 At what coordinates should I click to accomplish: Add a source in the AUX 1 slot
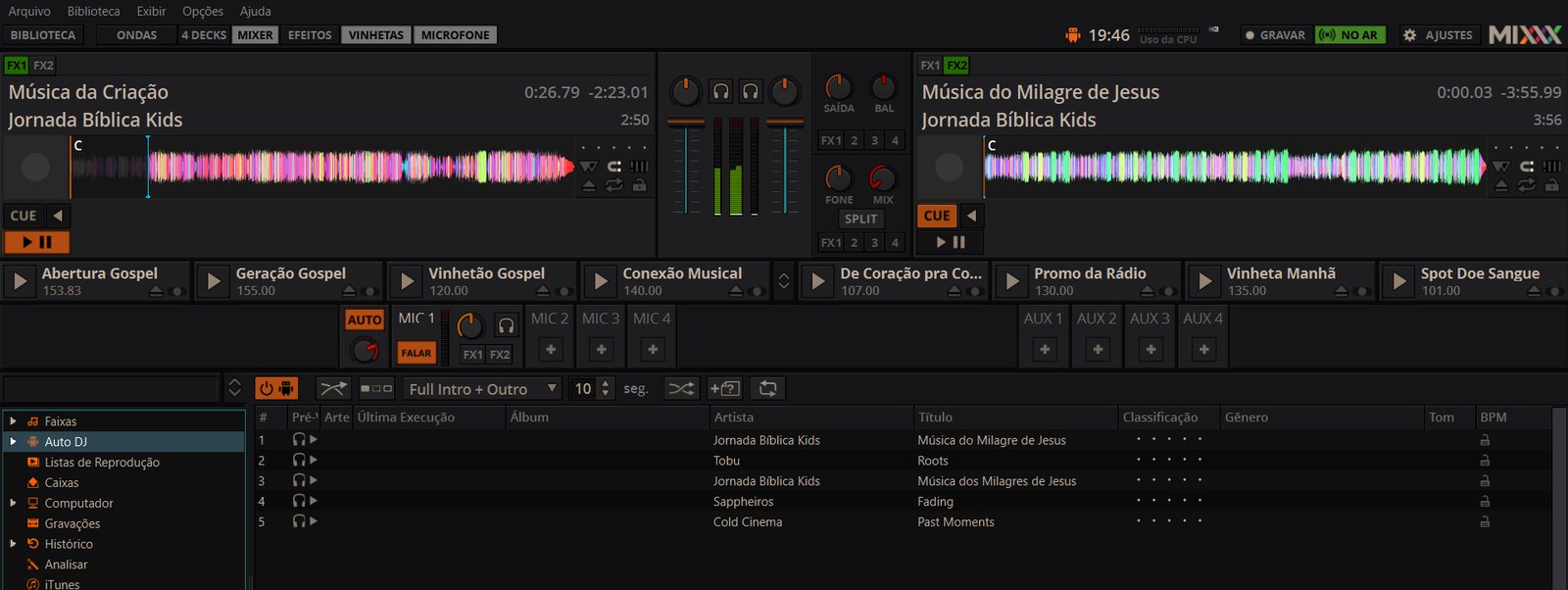[1045, 349]
